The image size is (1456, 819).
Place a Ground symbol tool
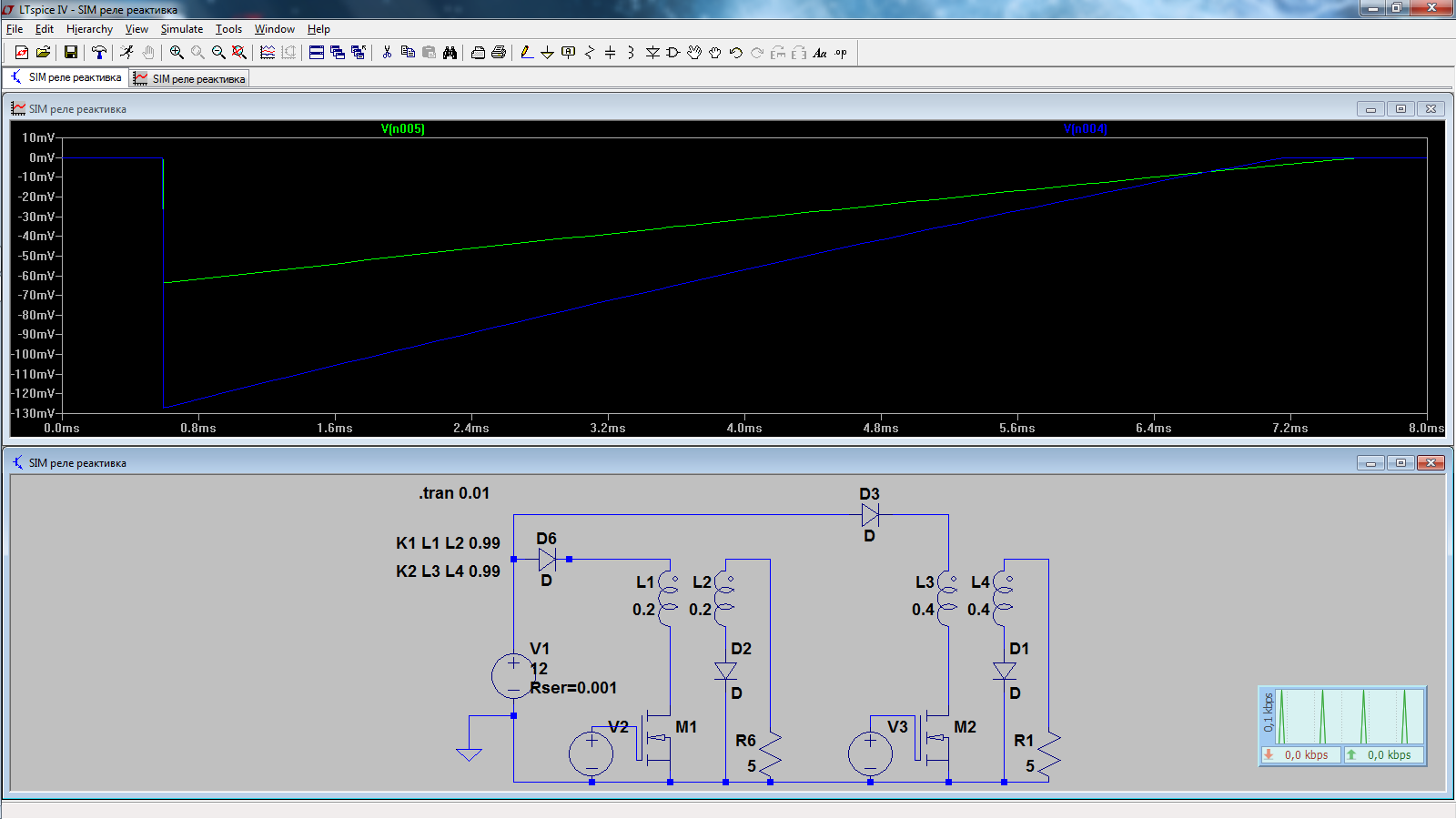547,53
